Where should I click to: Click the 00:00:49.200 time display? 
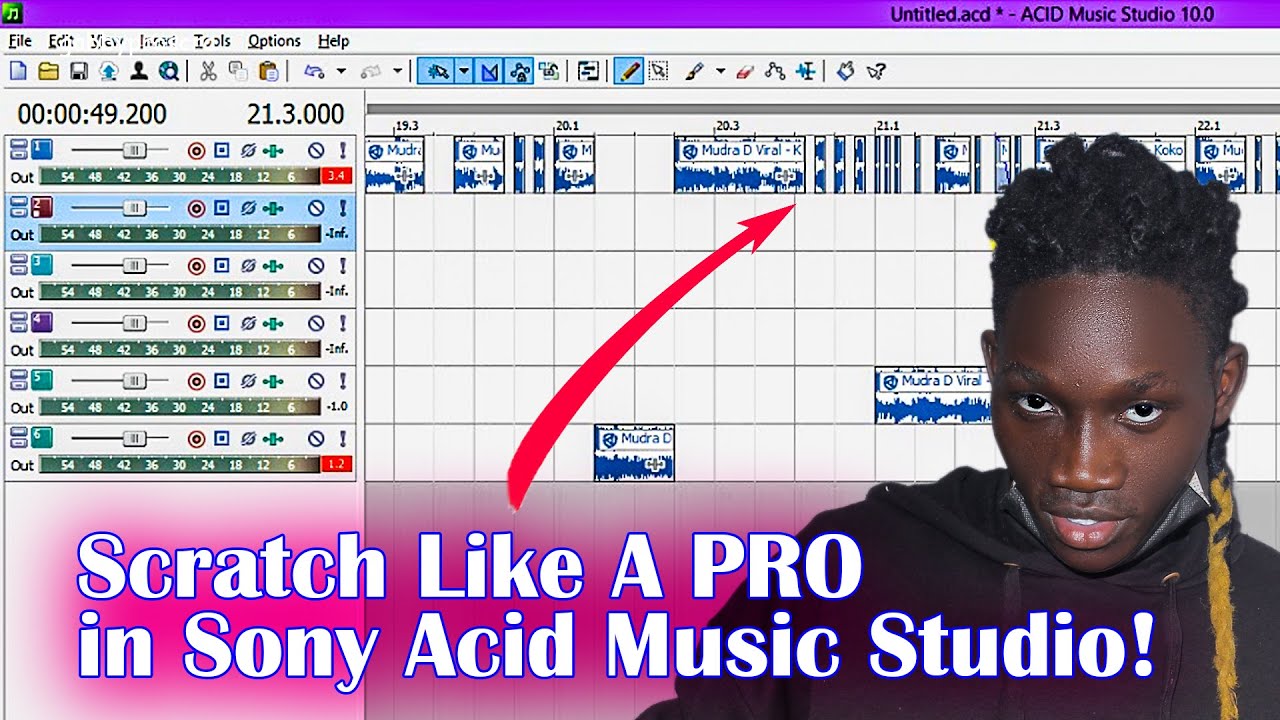(92, 114)
